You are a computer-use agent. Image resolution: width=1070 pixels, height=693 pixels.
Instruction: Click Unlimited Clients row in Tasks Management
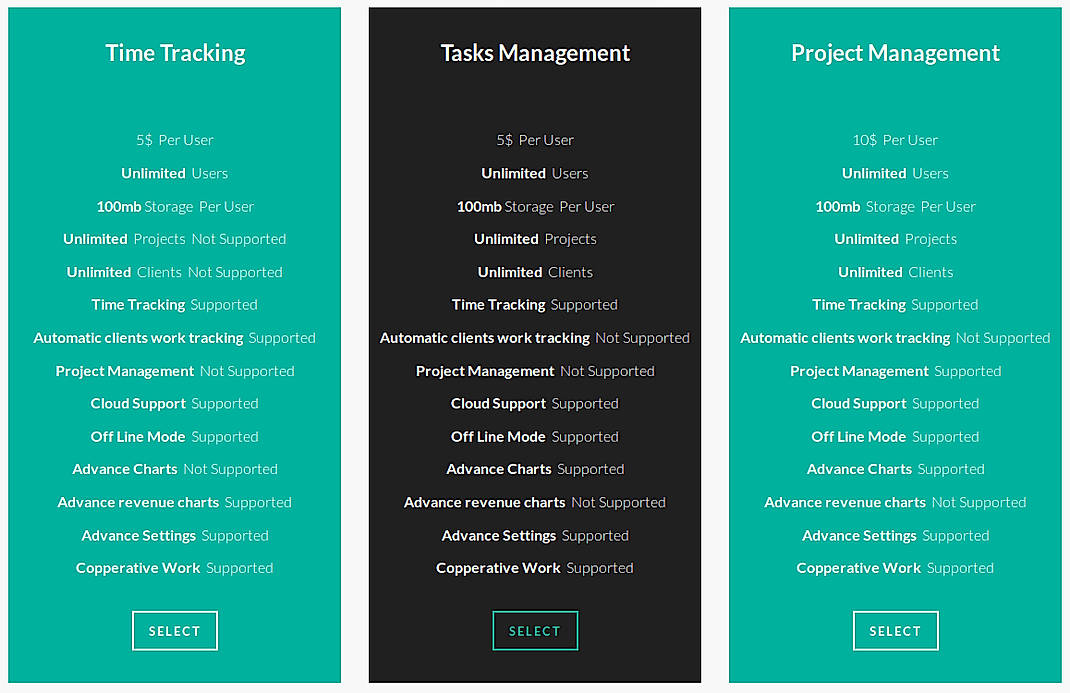535,272
